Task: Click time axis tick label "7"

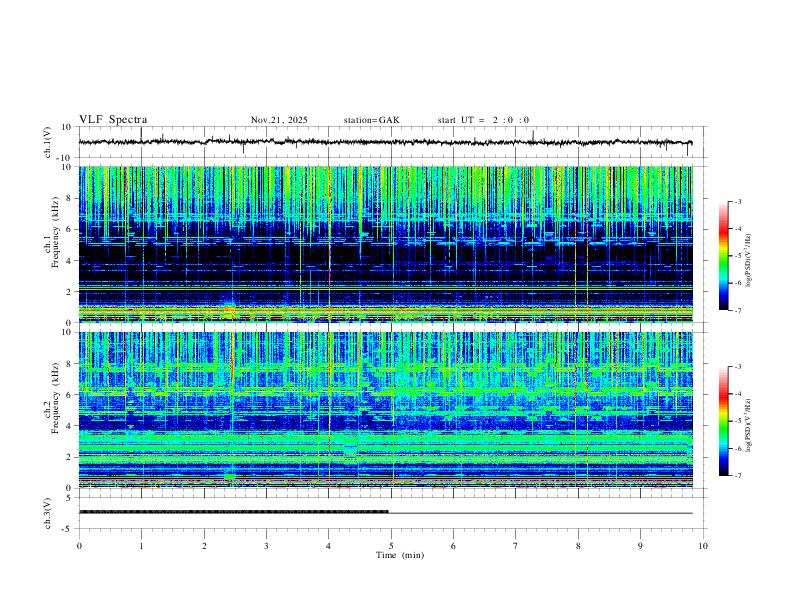Action: click(x=516, y=546)
